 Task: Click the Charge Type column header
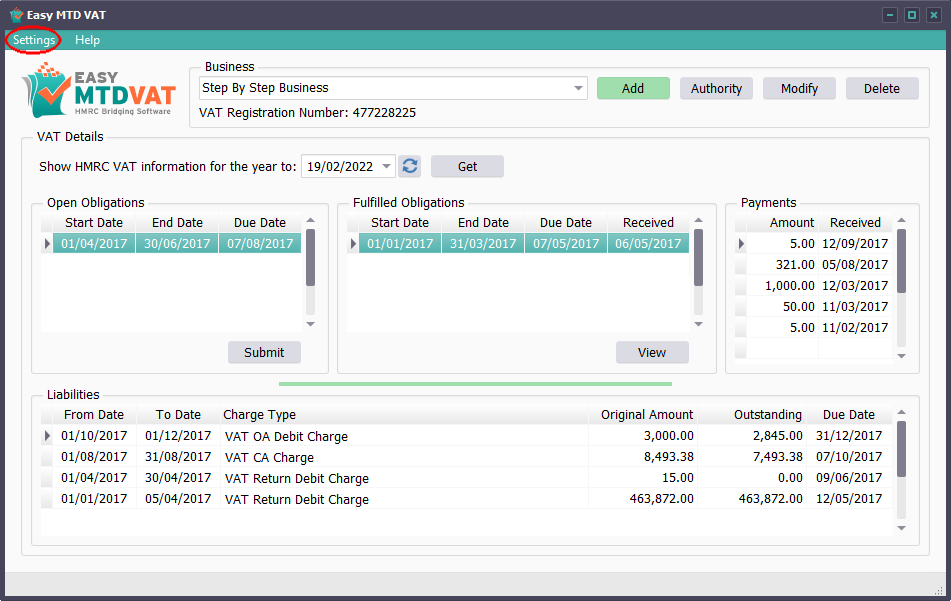click(x=404, y=415)
